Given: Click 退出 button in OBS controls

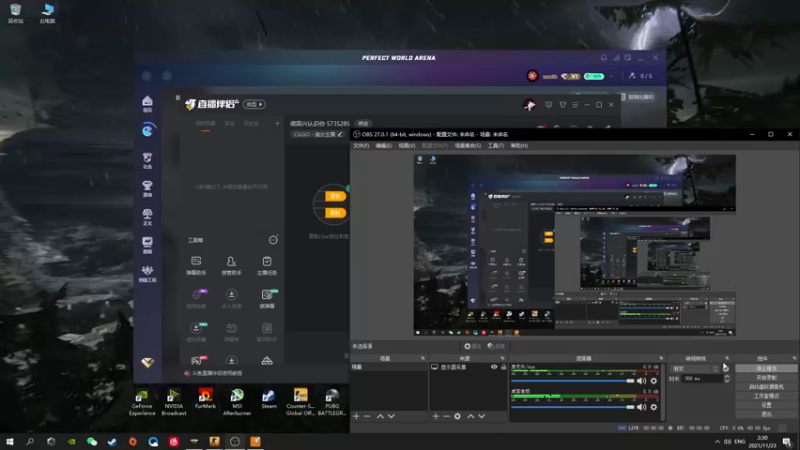Looking at the screenshot, I should [x=766, y=414].
